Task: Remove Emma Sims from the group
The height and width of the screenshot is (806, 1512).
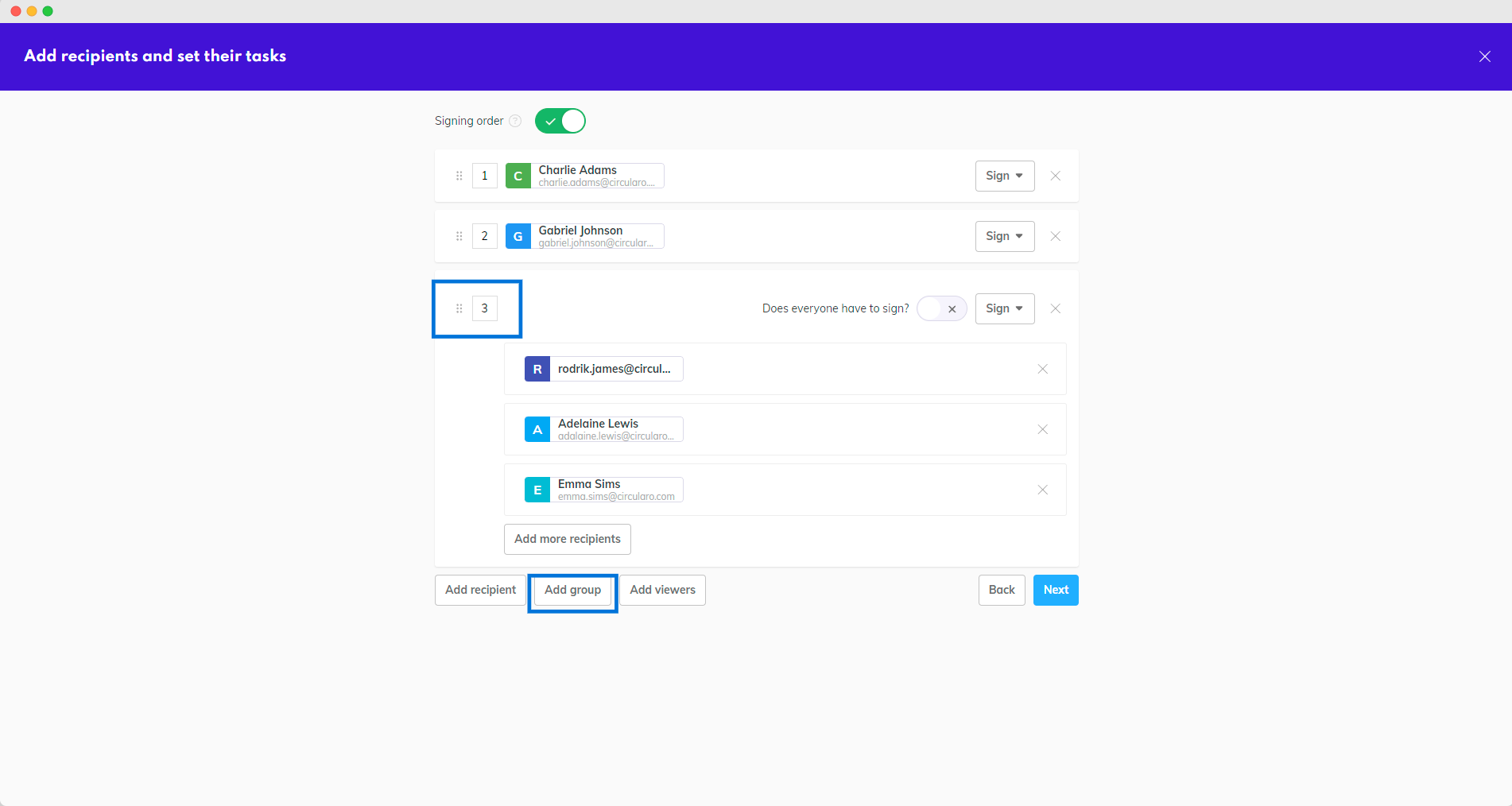Action: 1042,490
